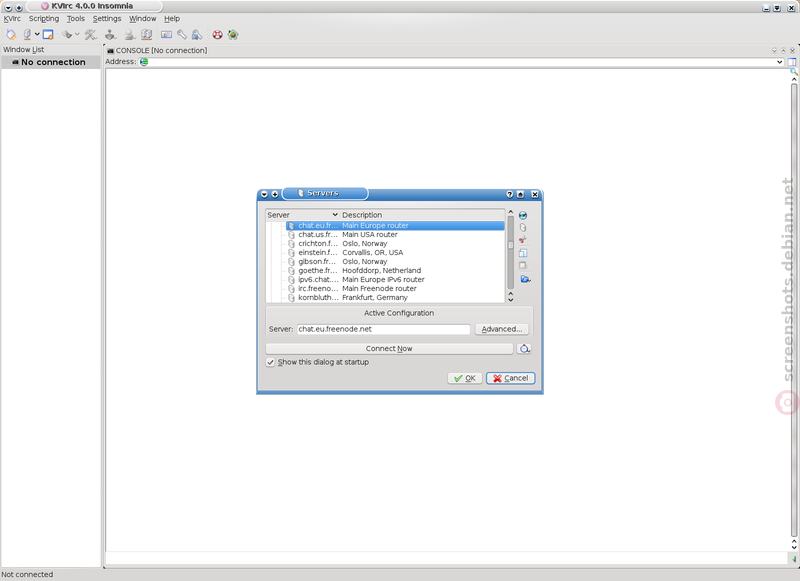Click the joystick toolbar icon
This screenshot has width=800, height=581.
pos(110,35)
